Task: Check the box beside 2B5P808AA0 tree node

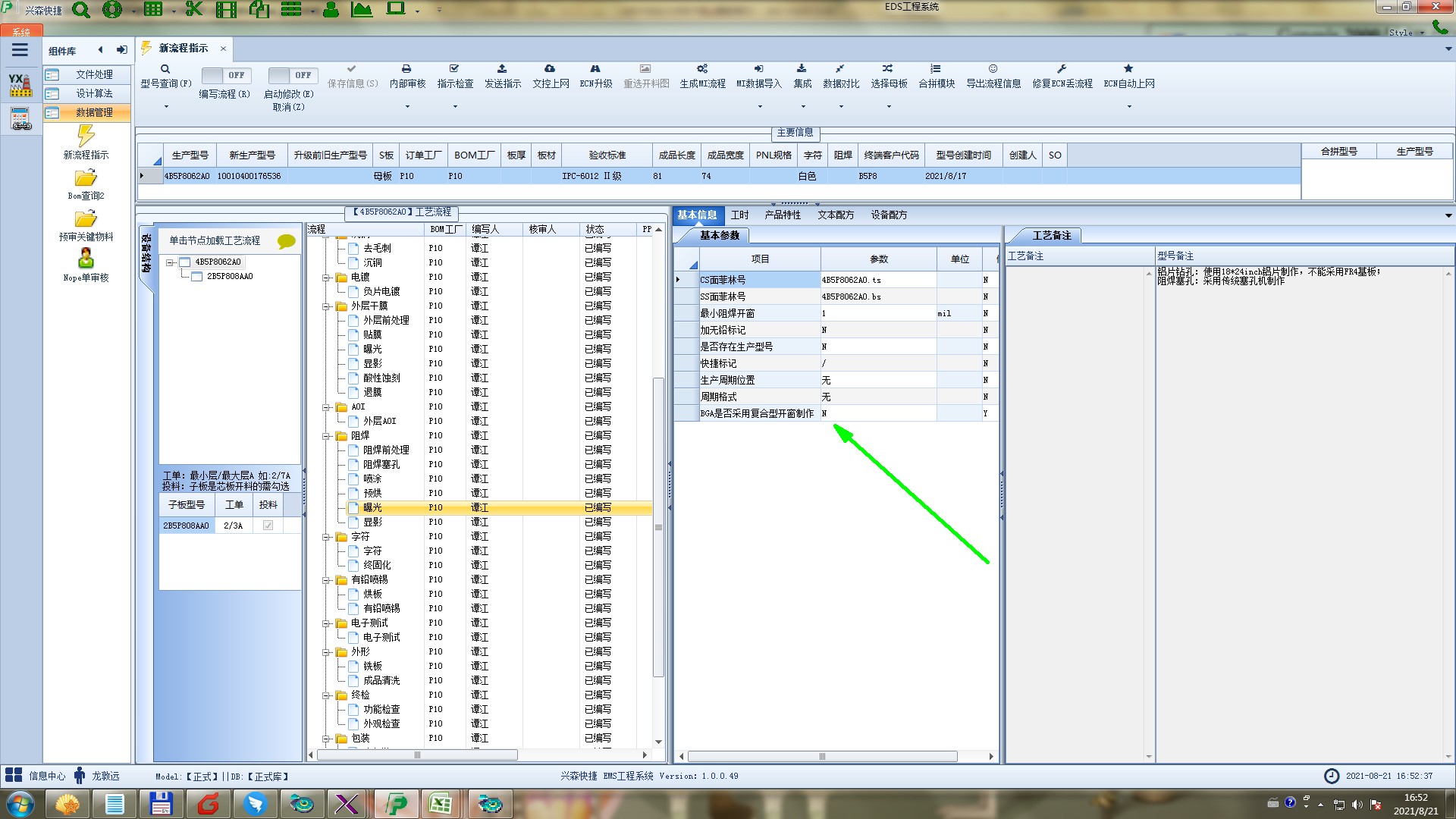Action: pos(196,277)
